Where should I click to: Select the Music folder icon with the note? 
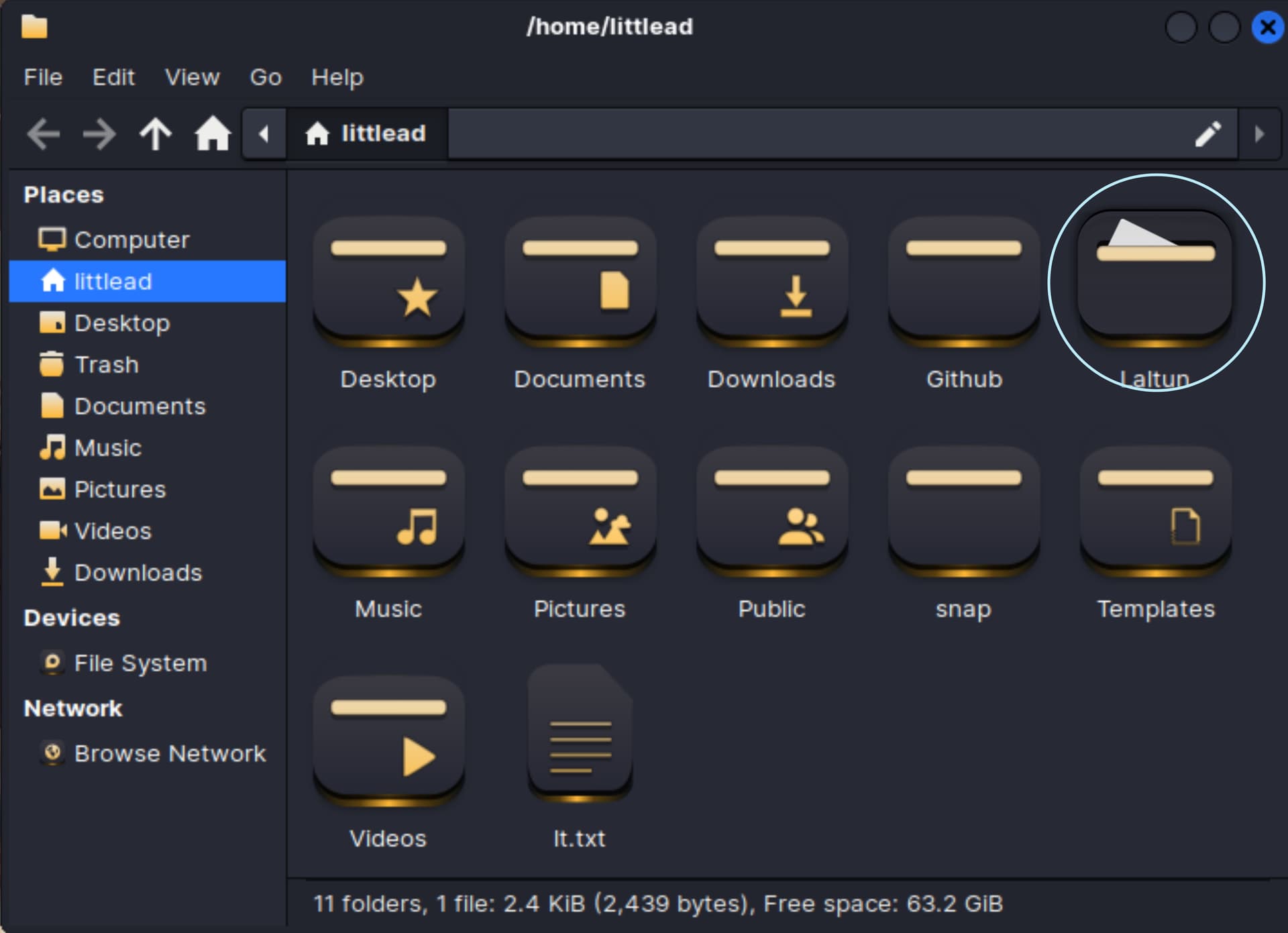tap(388, 512)
